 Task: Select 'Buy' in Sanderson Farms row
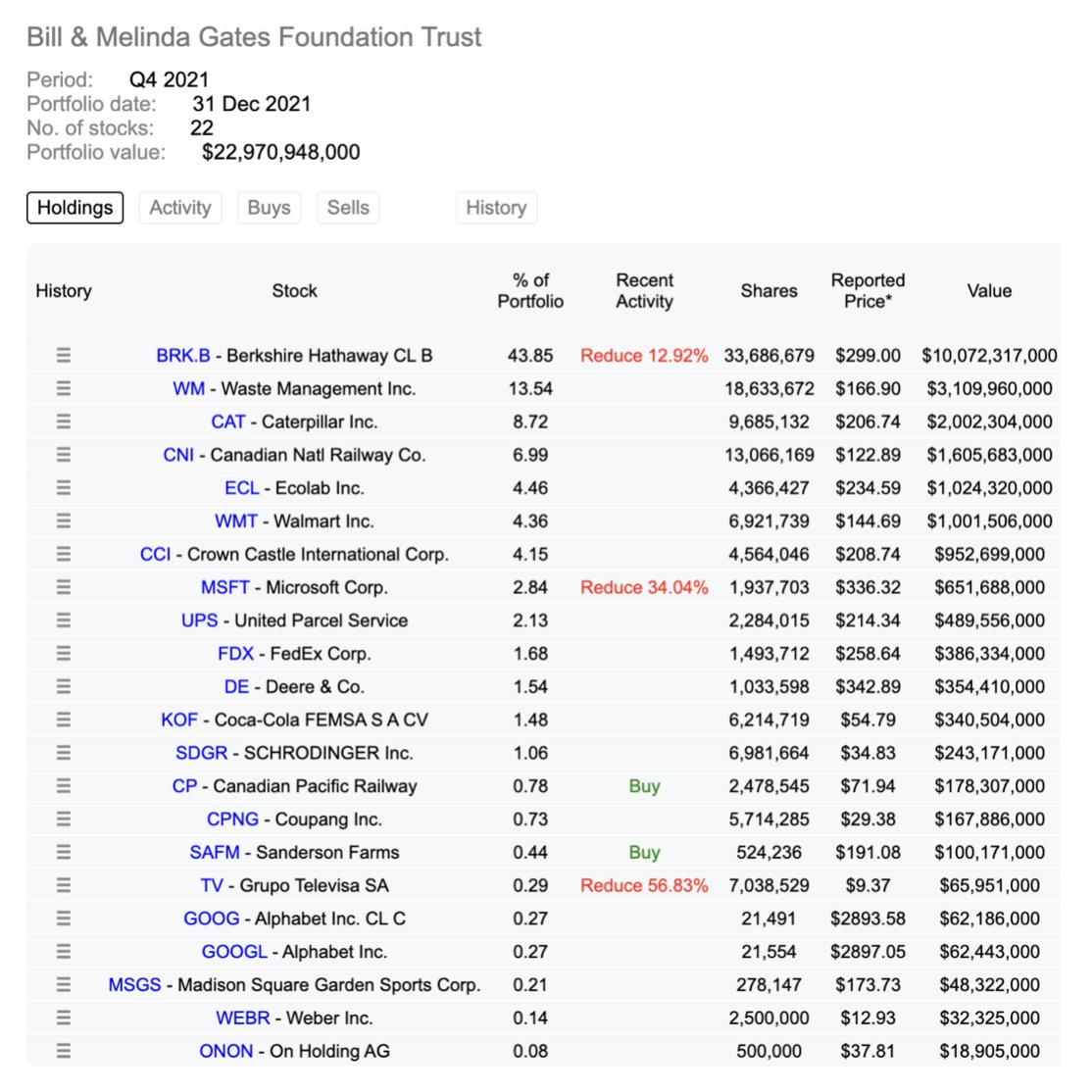coord(644,853)
